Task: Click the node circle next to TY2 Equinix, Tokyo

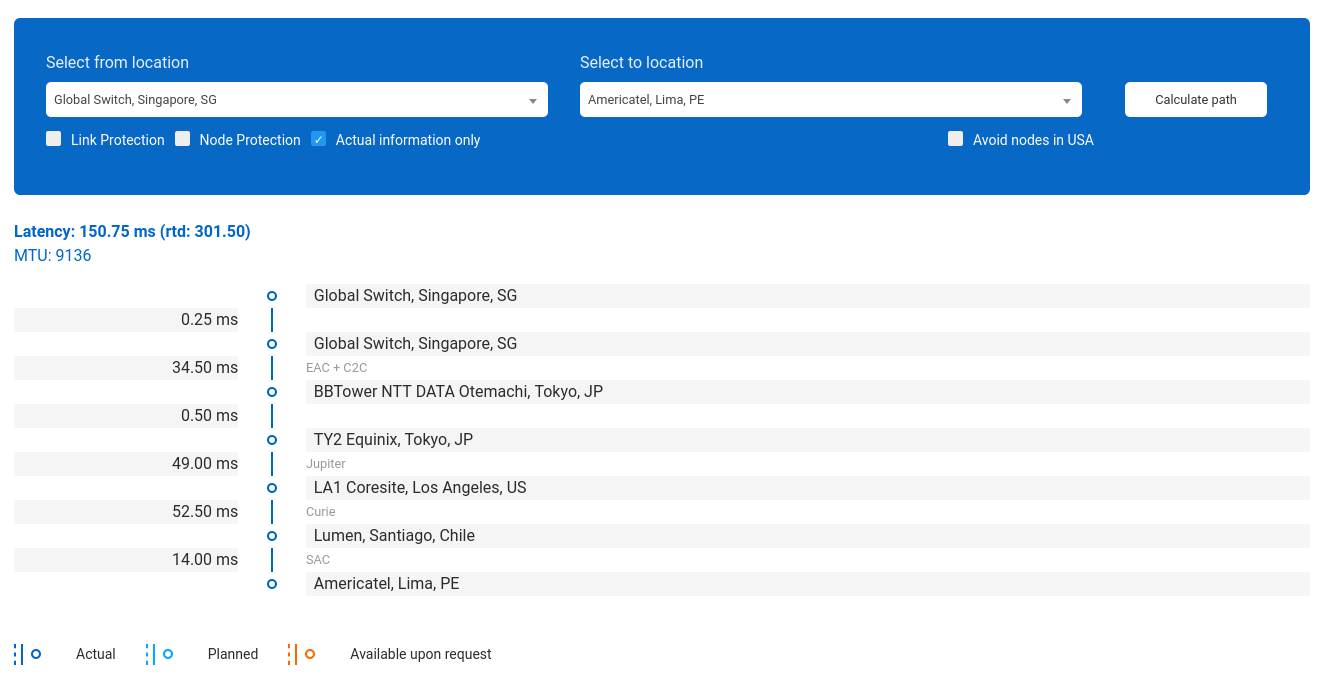Action: [272, 440]
